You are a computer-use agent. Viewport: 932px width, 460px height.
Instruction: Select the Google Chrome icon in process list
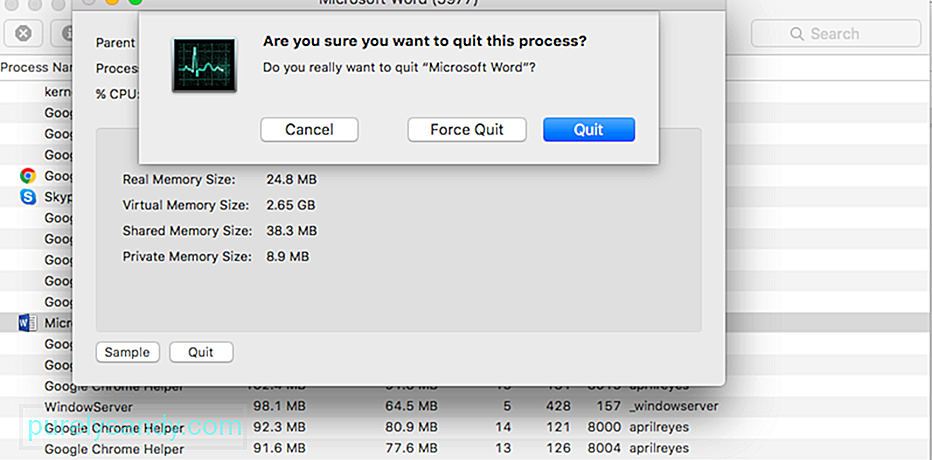[x=27, y=175]
